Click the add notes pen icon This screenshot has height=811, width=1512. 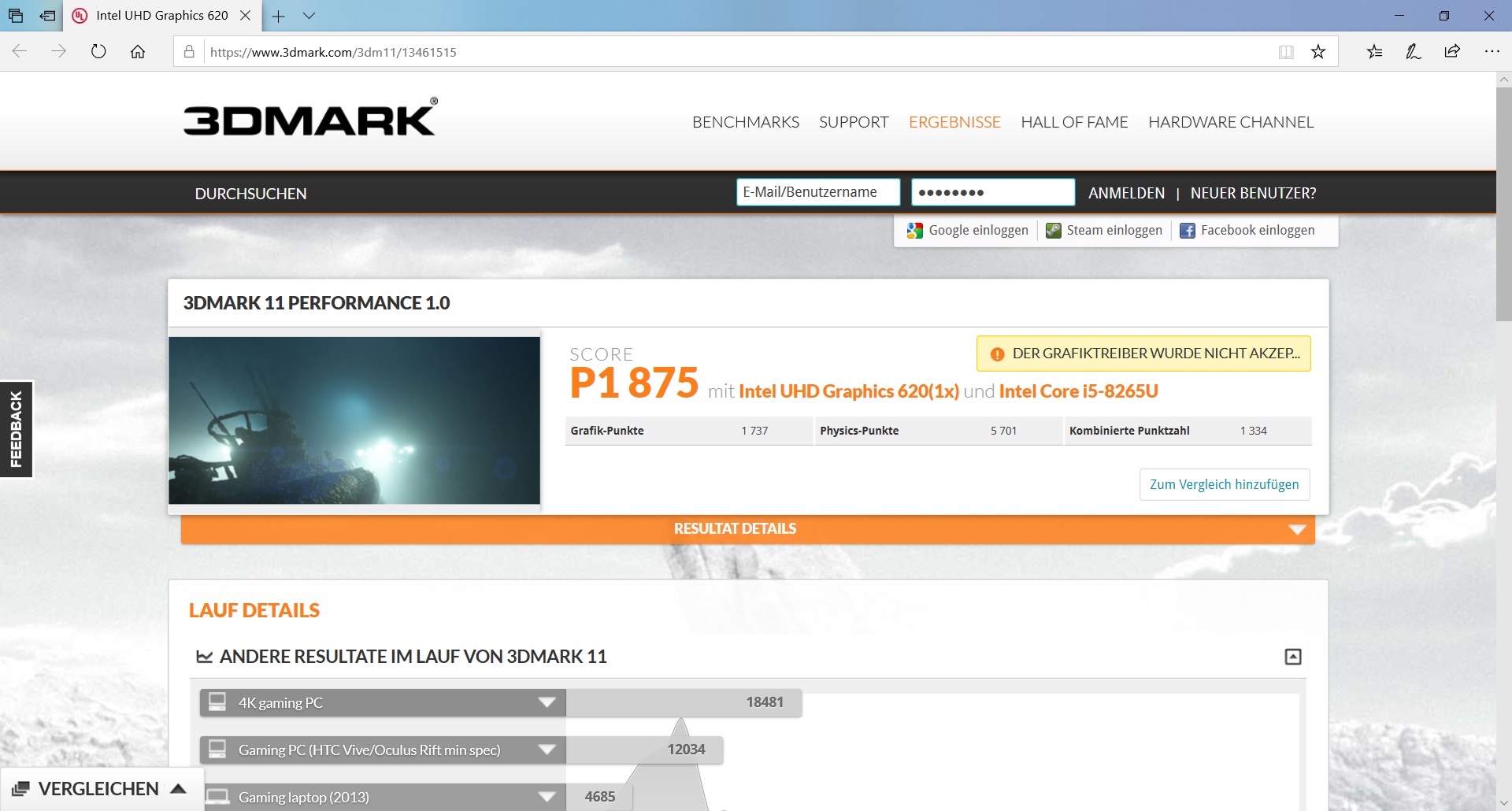point(1414,52)
